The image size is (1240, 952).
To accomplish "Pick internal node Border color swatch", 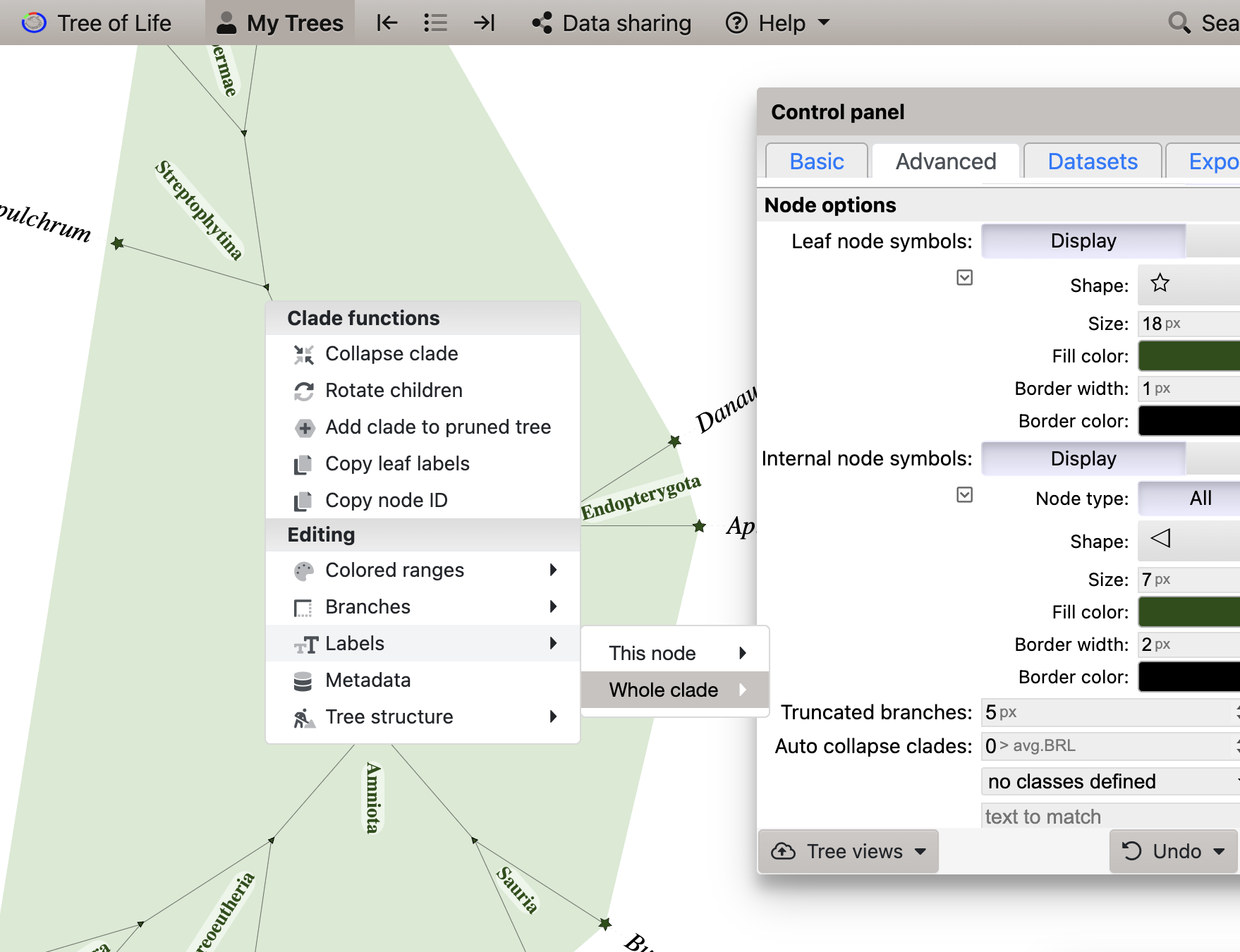I will point(1189,677).
